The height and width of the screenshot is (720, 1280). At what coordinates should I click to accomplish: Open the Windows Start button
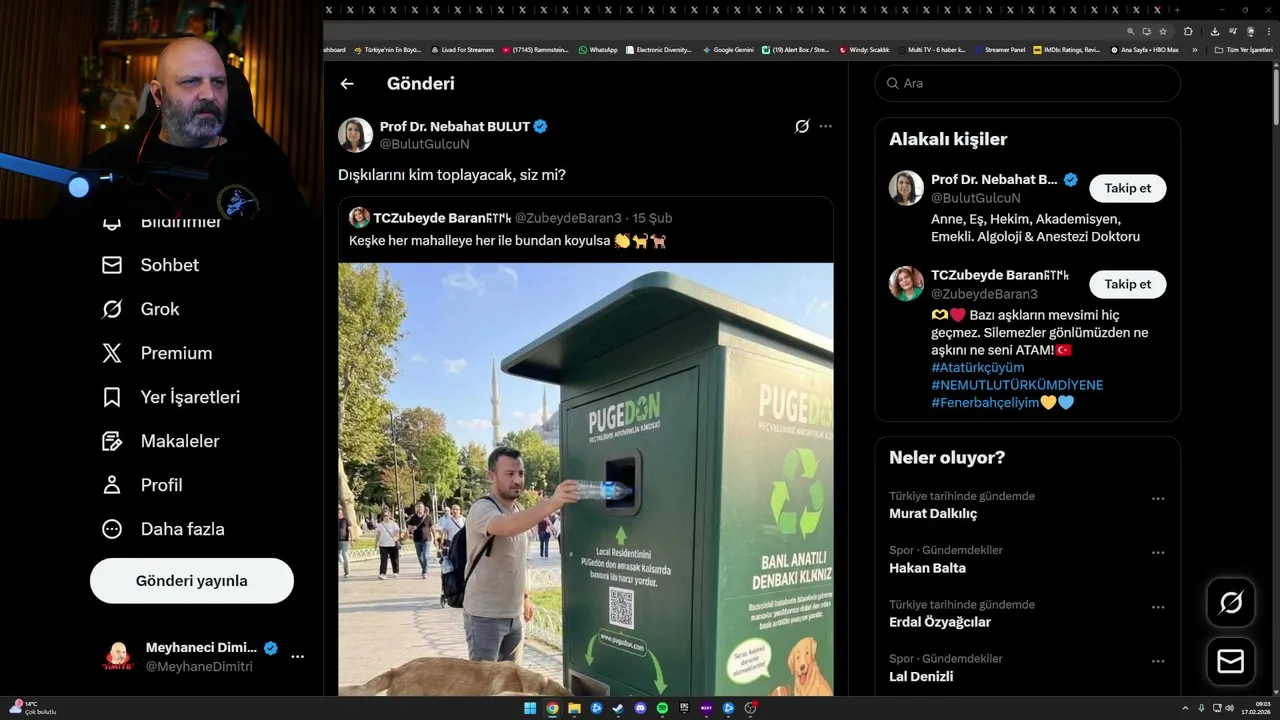point(530,708)
